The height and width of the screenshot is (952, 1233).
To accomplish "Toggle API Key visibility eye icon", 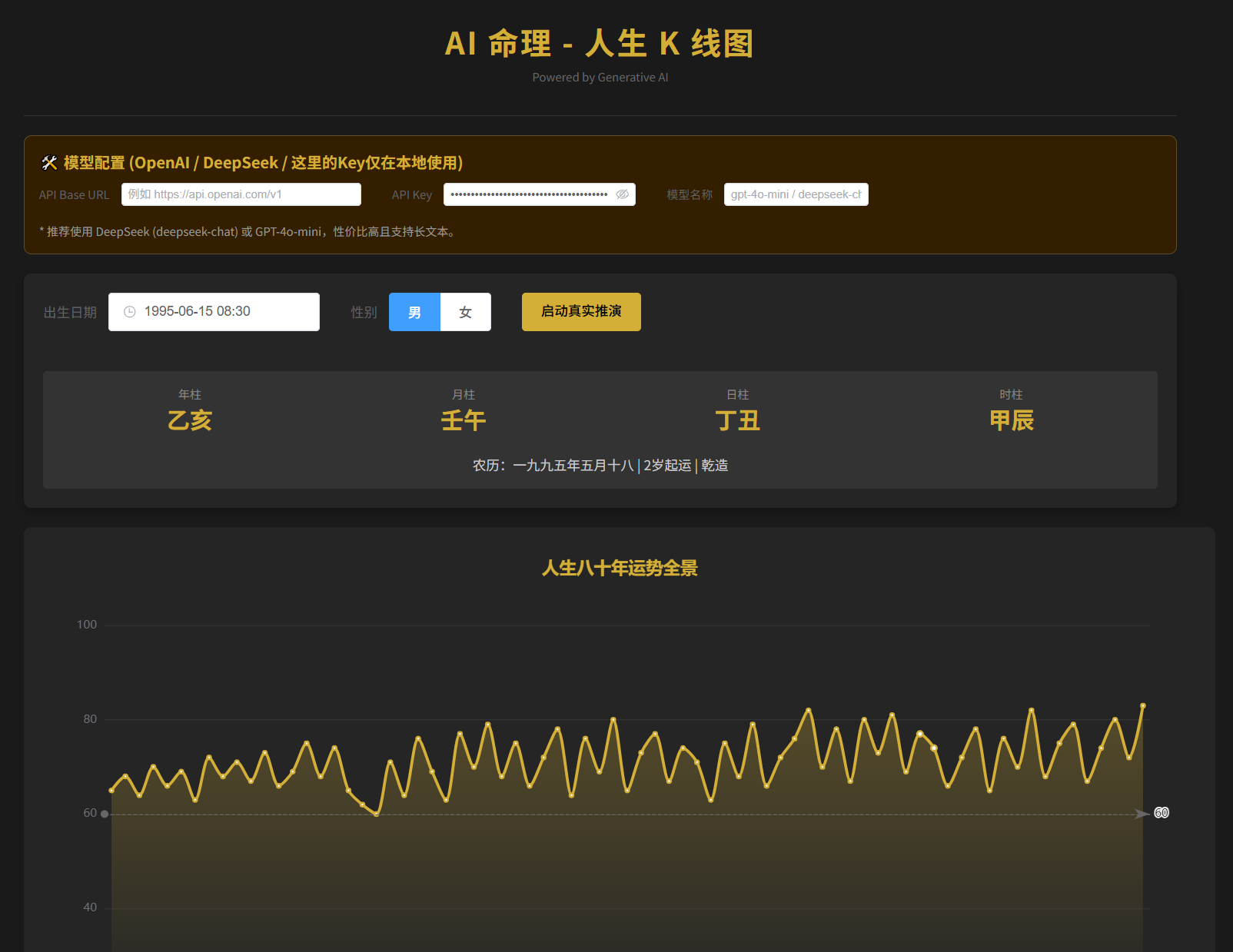I will 622,194.
